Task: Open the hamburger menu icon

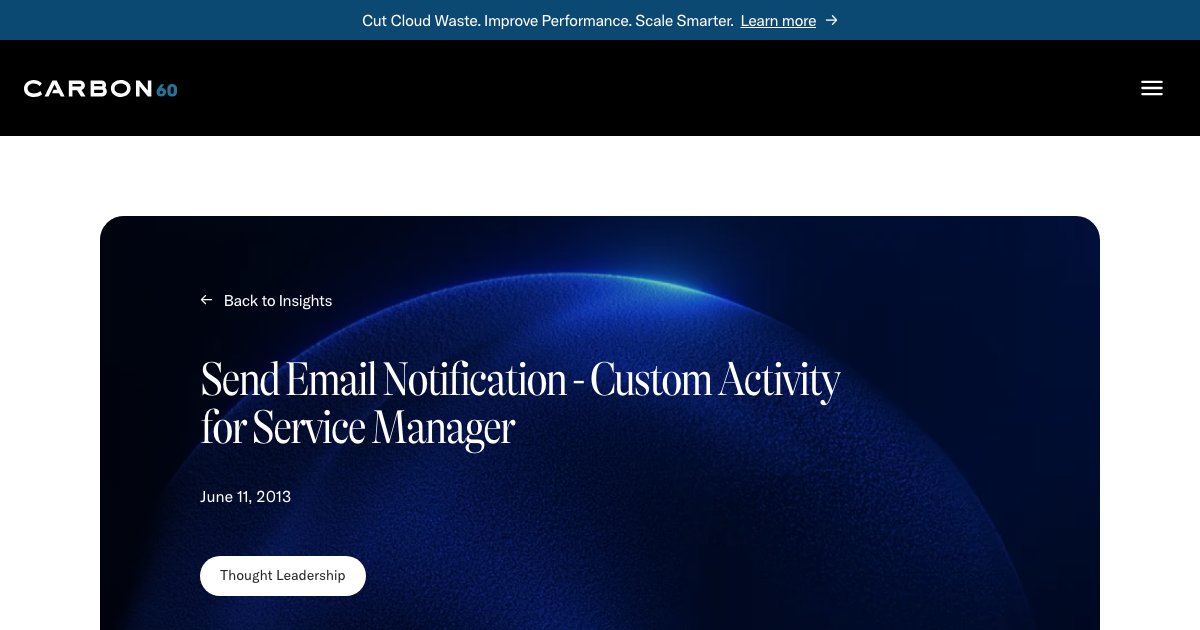Action: coord(1152,88)
